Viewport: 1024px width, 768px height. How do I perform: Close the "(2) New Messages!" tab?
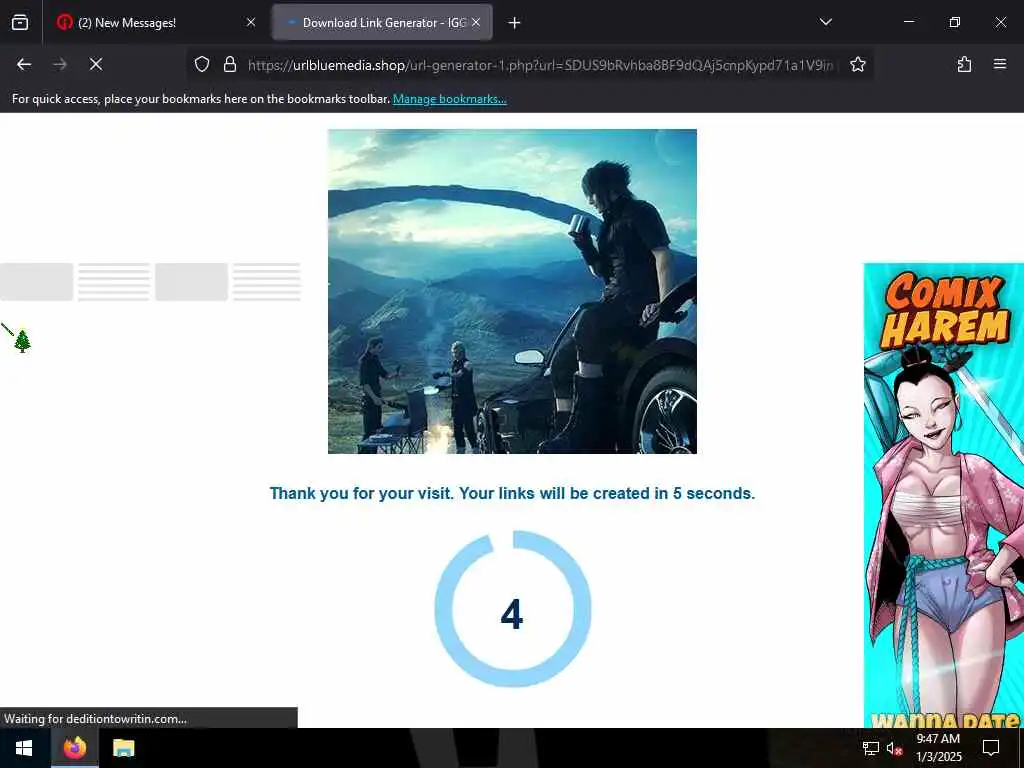(251, 23)
